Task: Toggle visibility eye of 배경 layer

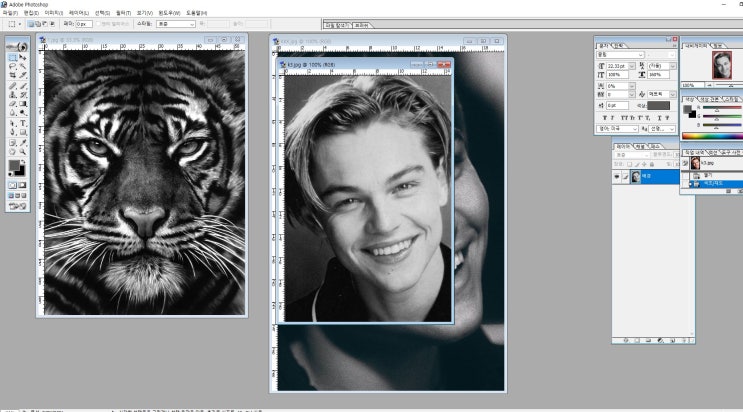Action: pos(617,177)
